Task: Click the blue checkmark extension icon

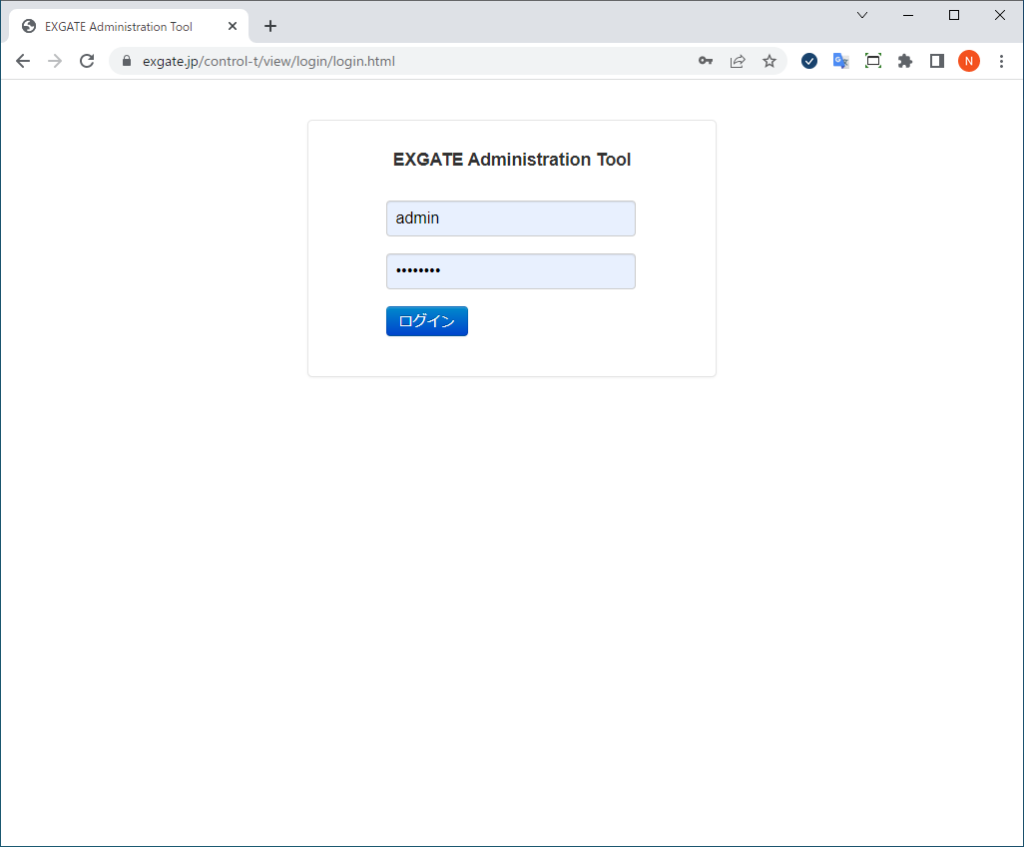Action: pyautogui.click(x=809, y=61)
